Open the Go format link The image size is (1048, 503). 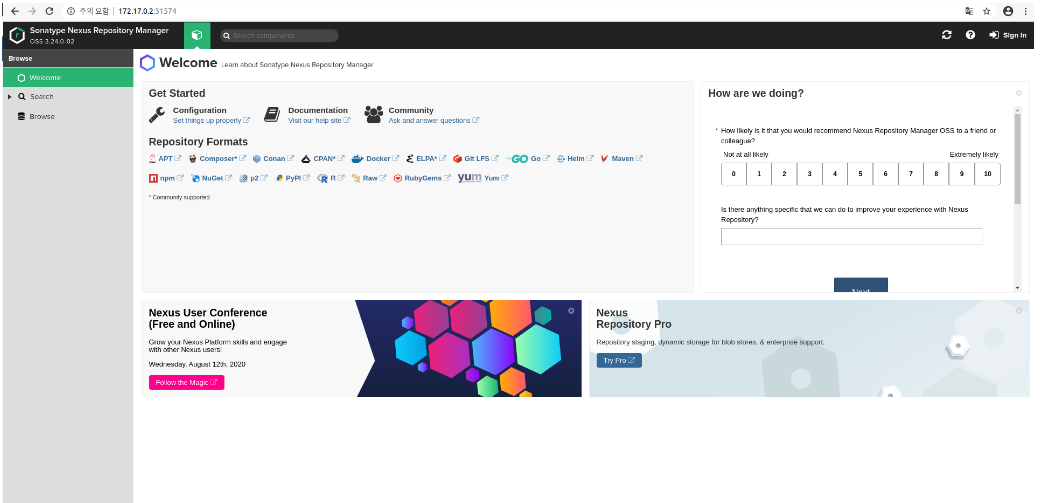click(x=528, y=159)
